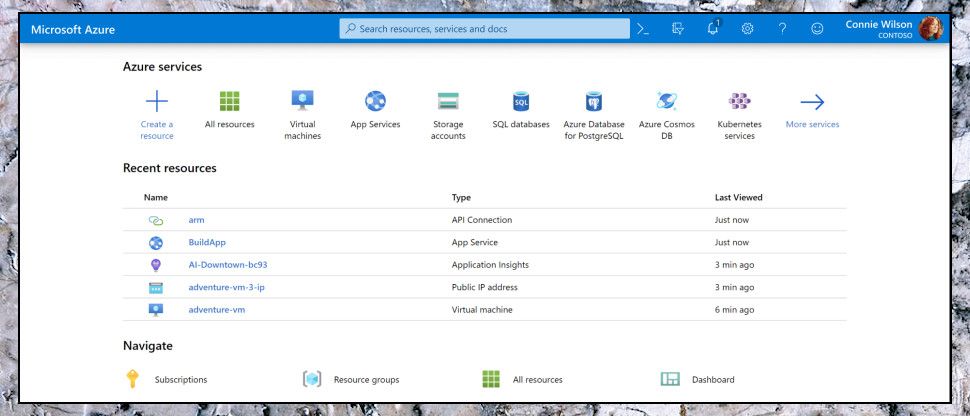Select the Azure Cosmos DB icon
The image size is (970, 416).
coord(666,101)
